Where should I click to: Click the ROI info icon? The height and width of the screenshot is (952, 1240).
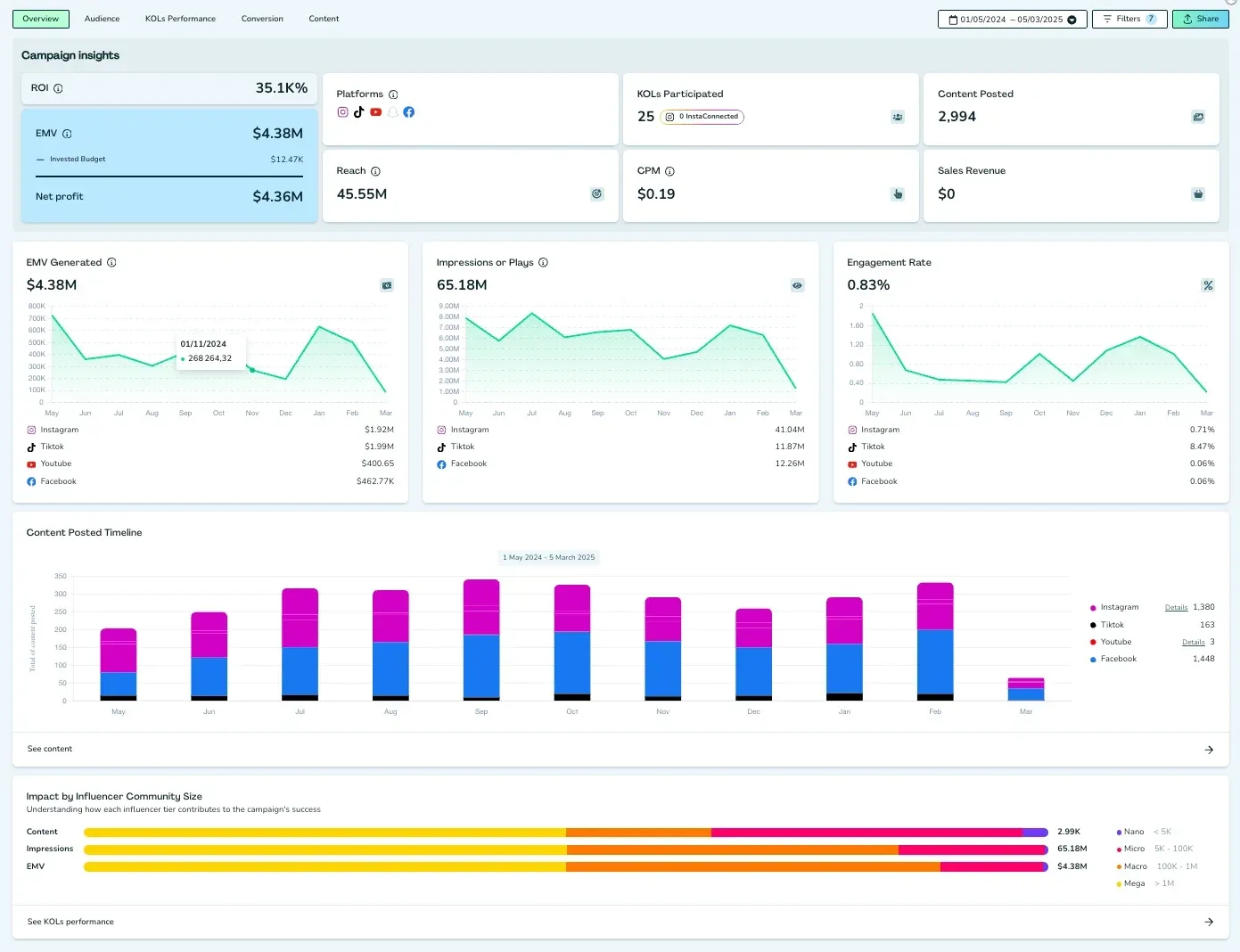(x=58, y=88)
